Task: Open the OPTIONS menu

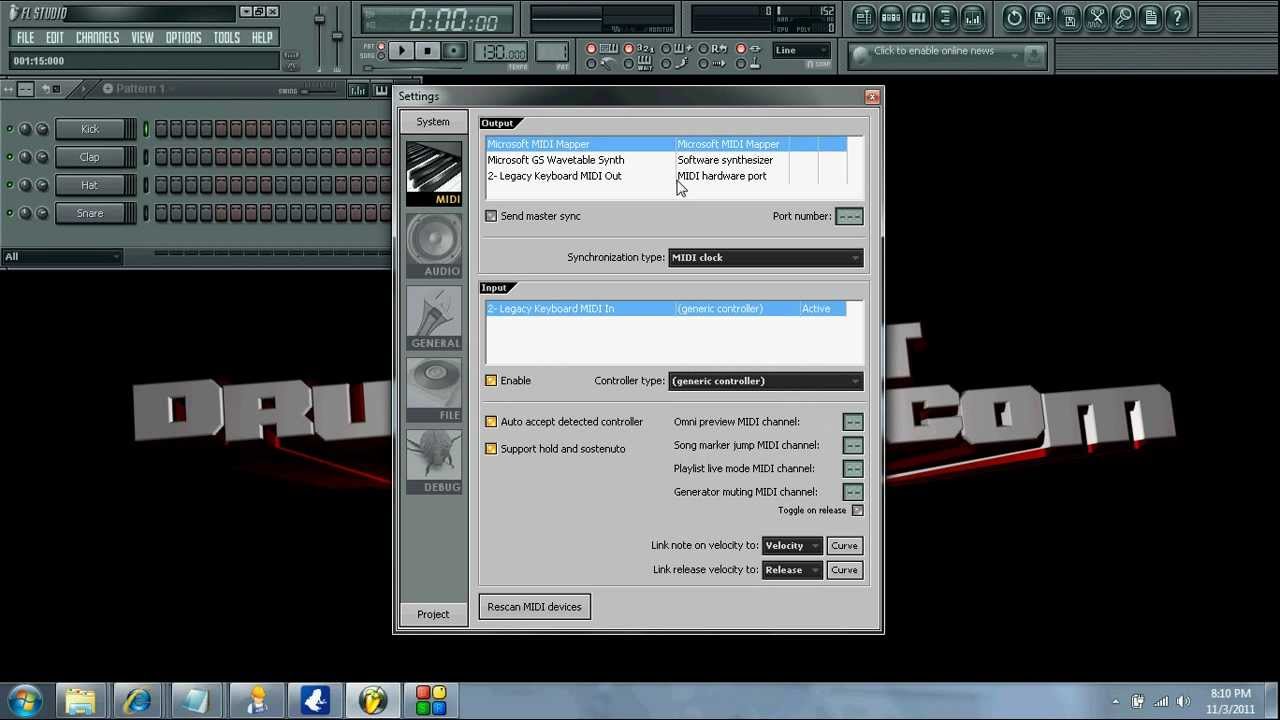Action: pyautogui.click(x=183, y=38)
